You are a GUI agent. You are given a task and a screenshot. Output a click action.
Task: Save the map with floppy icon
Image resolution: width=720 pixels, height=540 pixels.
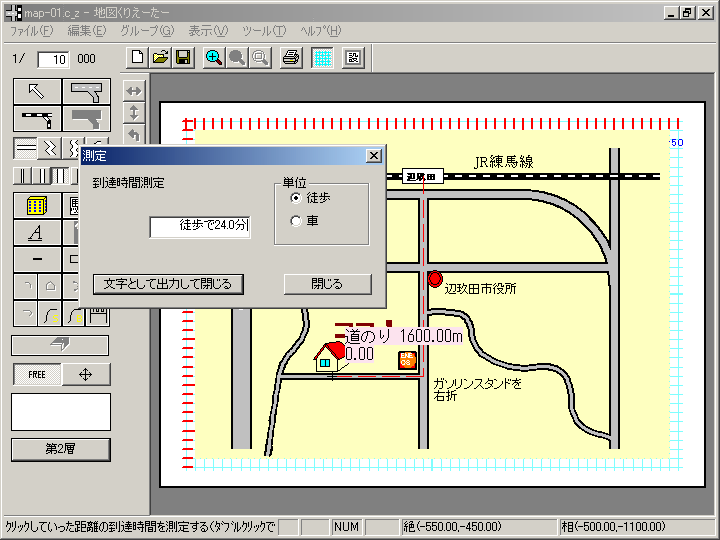coord(183,58)
